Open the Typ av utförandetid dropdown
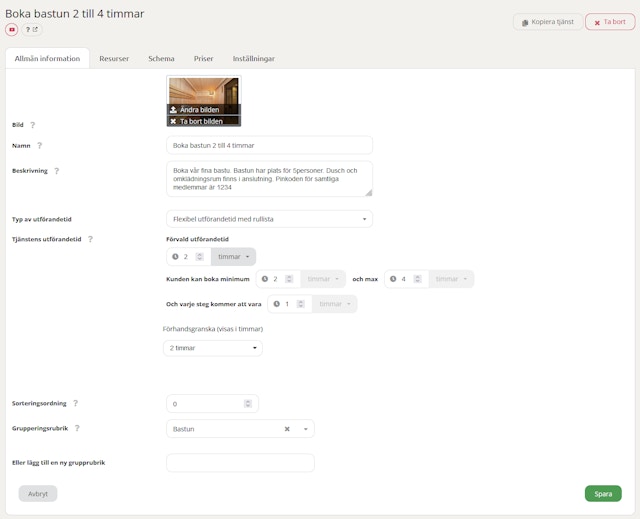The height and width of the screenshot is (519, 640). (269, 219)
